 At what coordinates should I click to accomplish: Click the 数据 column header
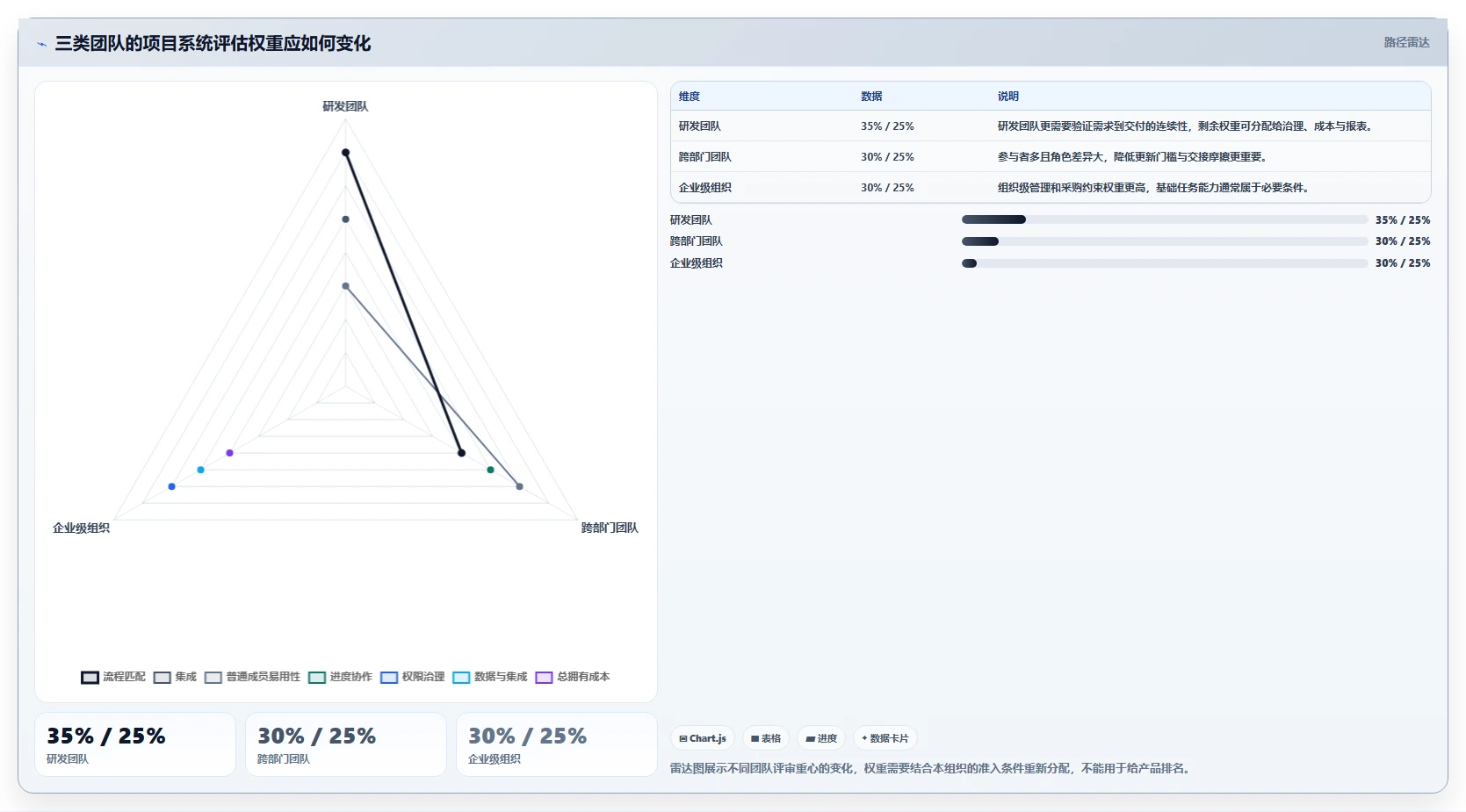(x=871, y=97)
